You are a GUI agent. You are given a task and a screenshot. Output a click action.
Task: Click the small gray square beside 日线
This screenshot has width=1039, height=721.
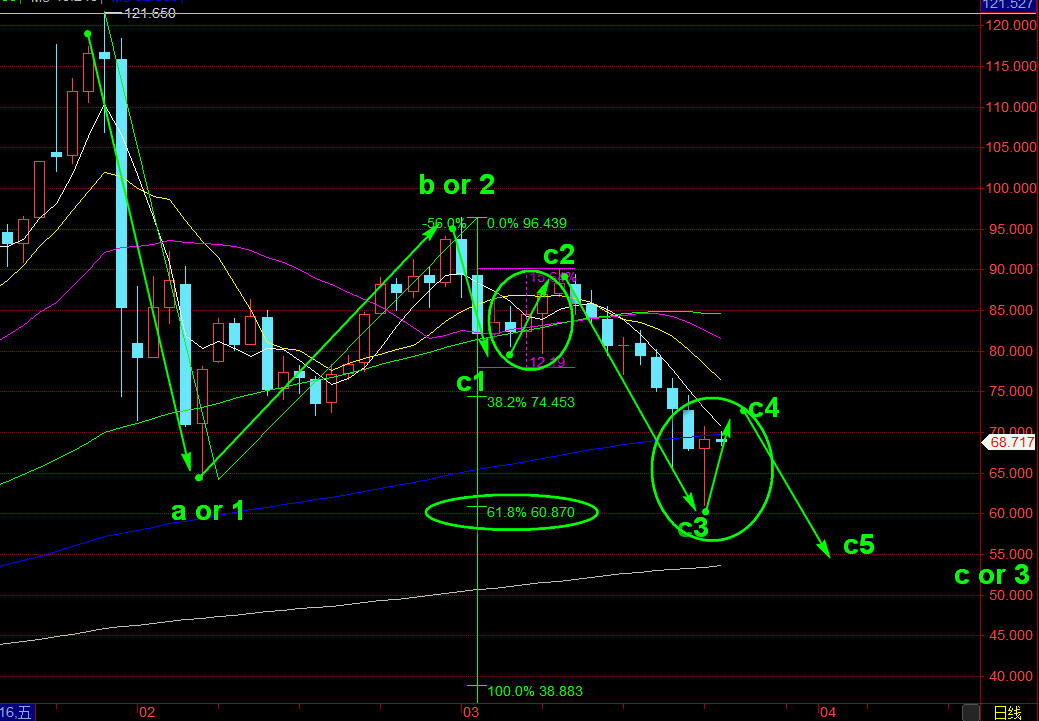(x=969, y=712)
